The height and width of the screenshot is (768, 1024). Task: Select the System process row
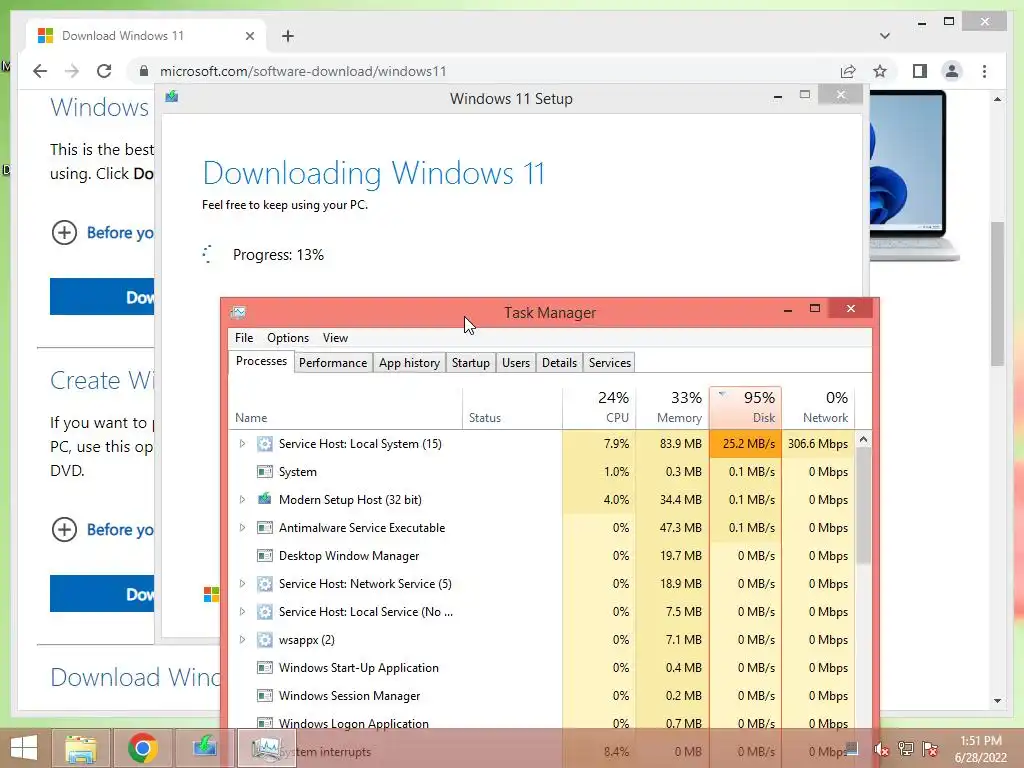click(x=541, y=472)
